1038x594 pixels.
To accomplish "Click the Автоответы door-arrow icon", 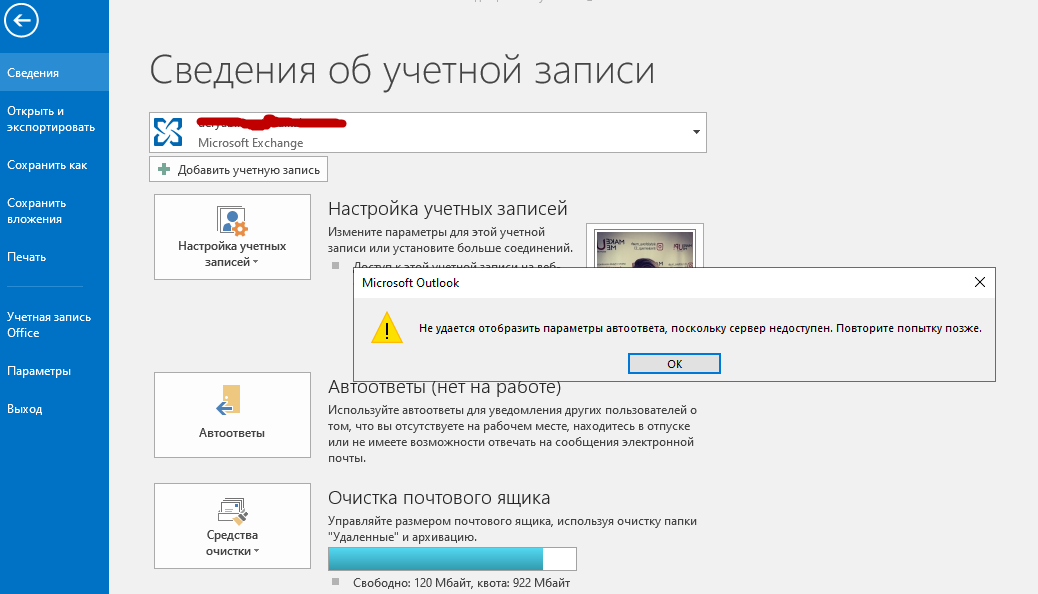I will 229,400.
